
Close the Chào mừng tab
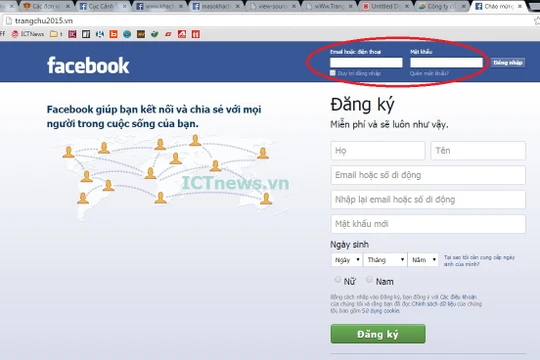[x=520, y=6]
